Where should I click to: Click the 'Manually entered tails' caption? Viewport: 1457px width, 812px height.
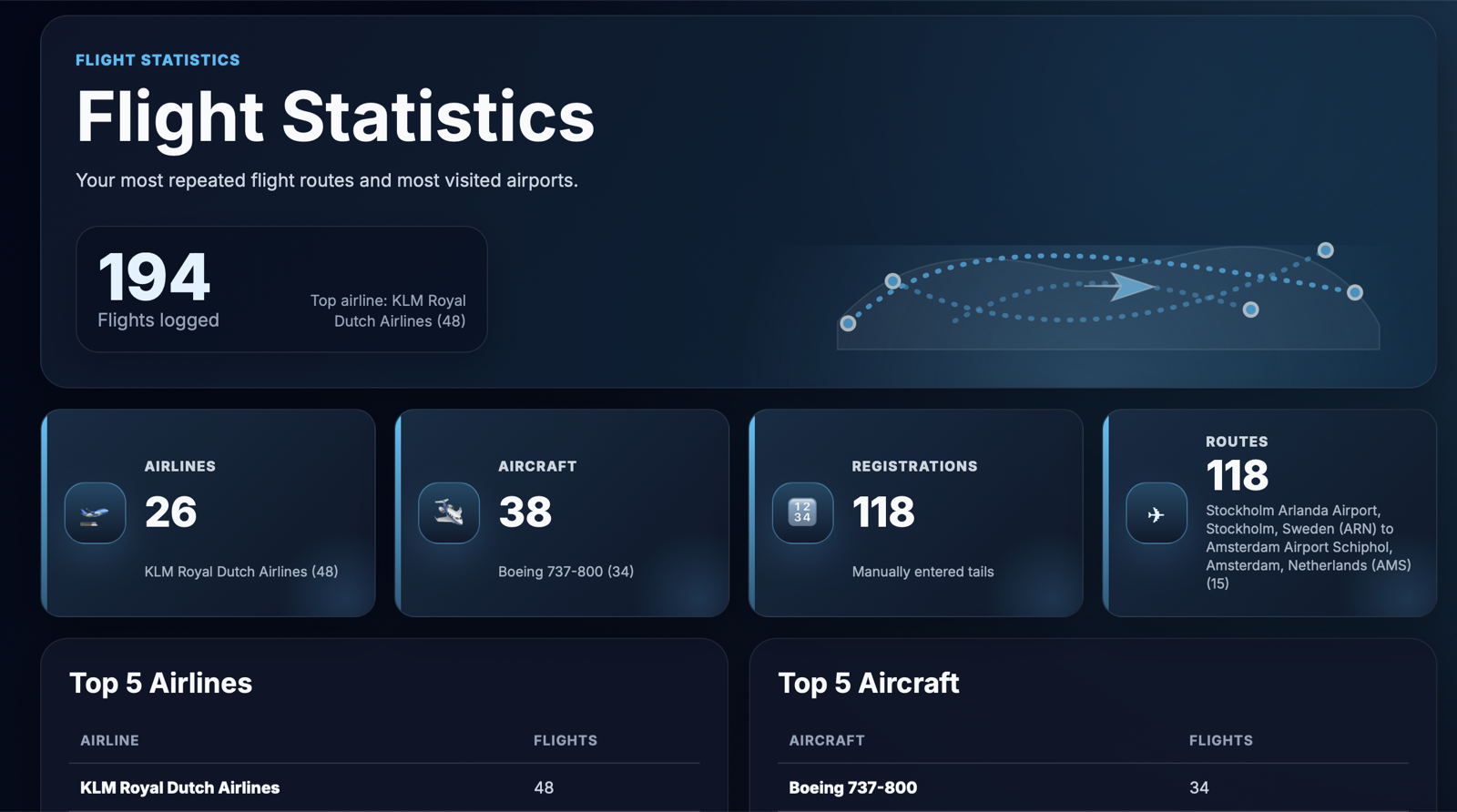coord(922,572)
